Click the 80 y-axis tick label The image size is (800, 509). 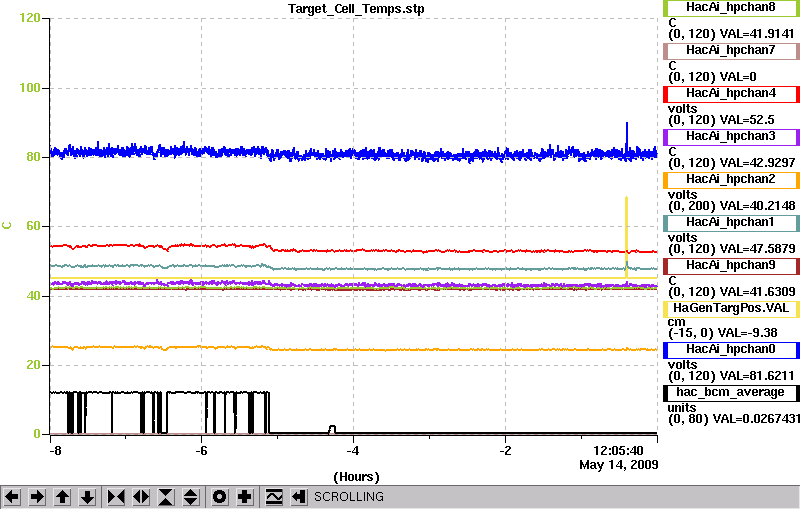pyautogui.click(x=33, y=157)
